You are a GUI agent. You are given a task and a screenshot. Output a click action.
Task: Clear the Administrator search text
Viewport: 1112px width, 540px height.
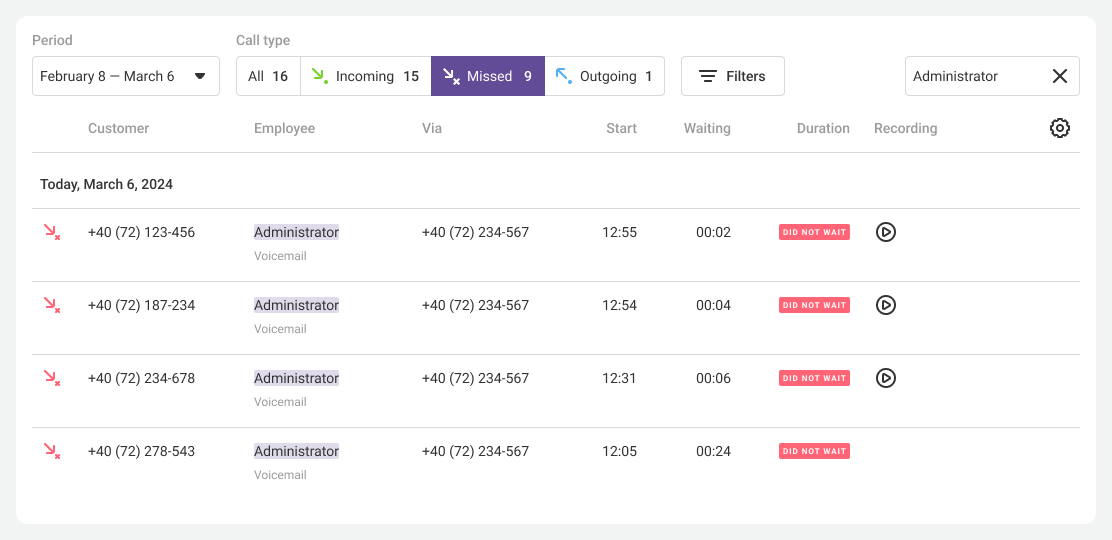[x=1060, y=76]
